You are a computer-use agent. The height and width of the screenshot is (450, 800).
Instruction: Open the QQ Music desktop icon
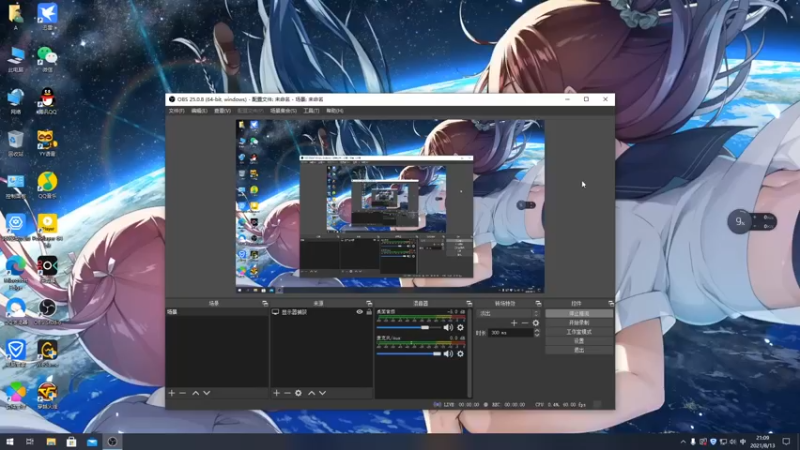[47, 185]
